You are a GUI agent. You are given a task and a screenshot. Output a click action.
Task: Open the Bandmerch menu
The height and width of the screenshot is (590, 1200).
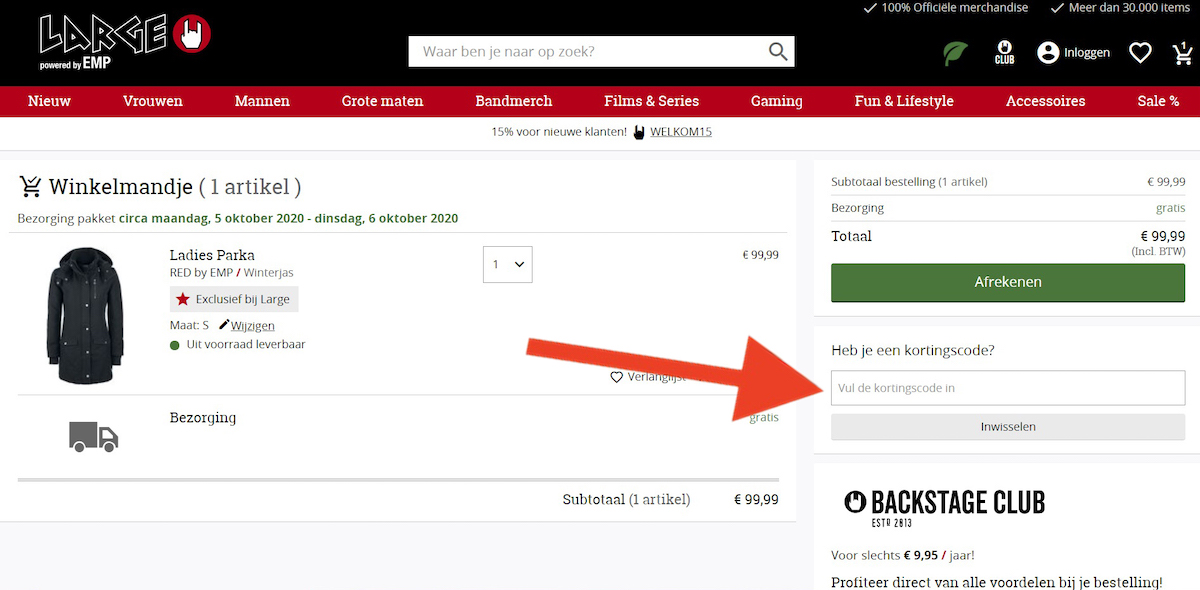click(x=514, y=101)
